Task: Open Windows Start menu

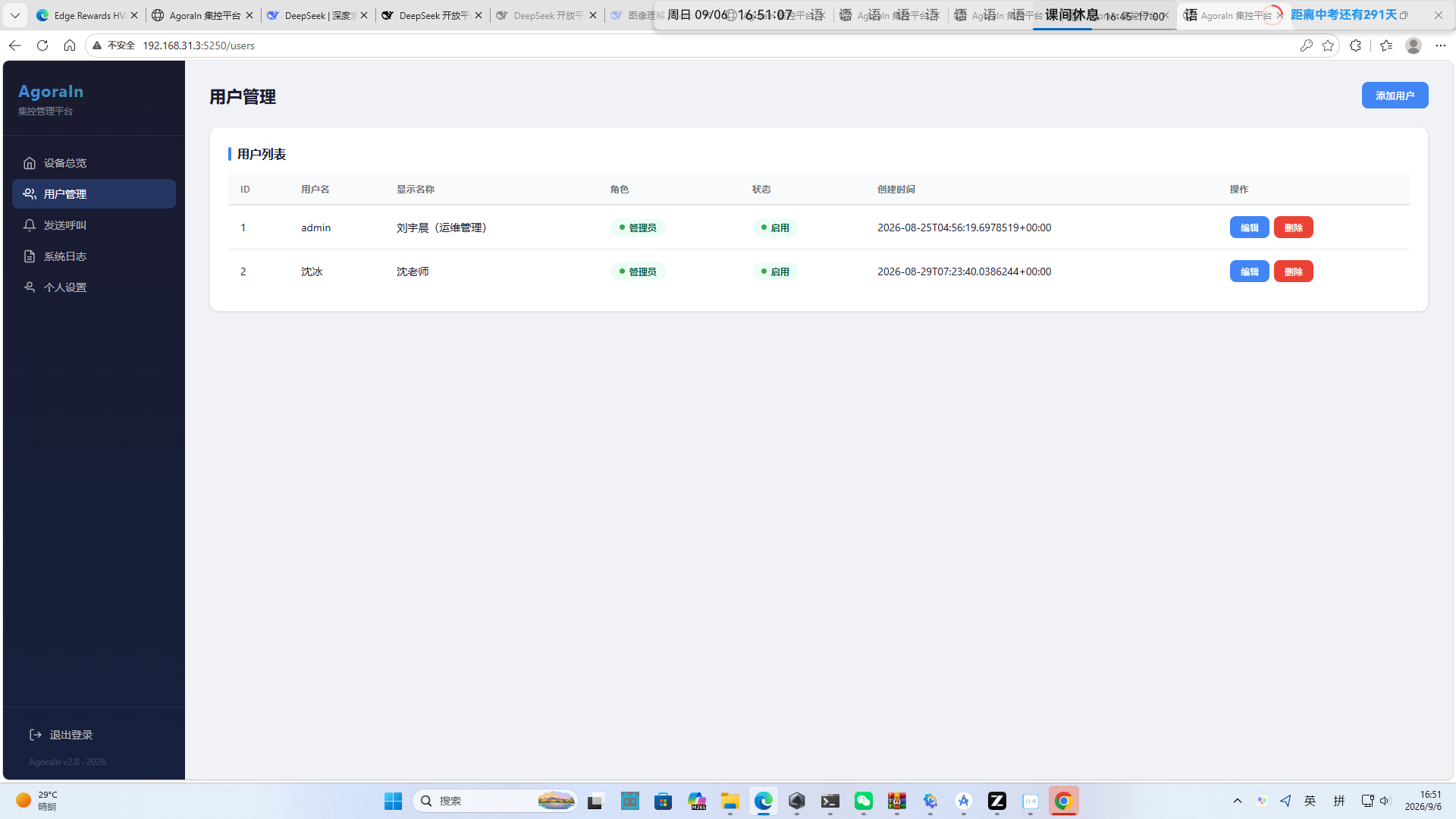Action: (393, 801)
